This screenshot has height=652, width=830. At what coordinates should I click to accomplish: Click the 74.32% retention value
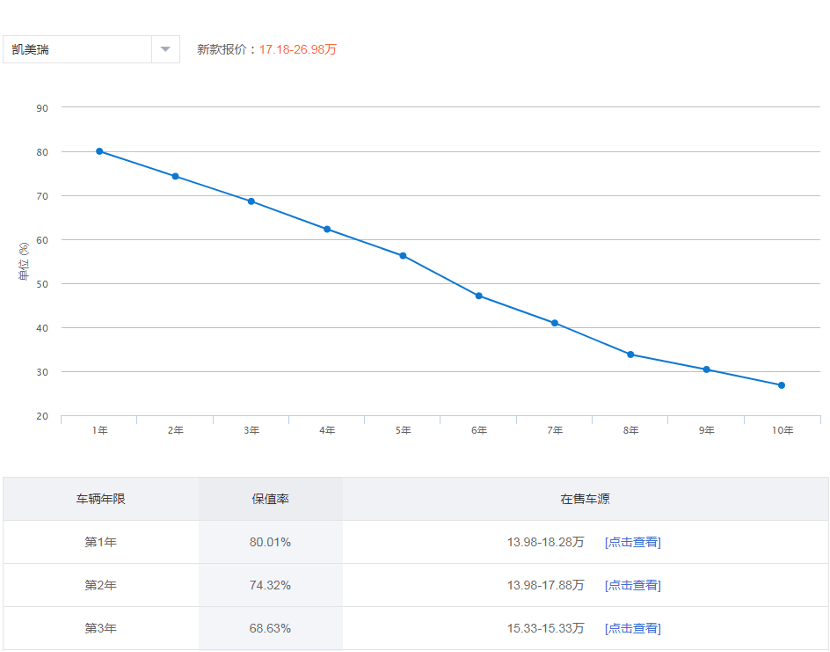pyautogui.click(x=270, y=585)
